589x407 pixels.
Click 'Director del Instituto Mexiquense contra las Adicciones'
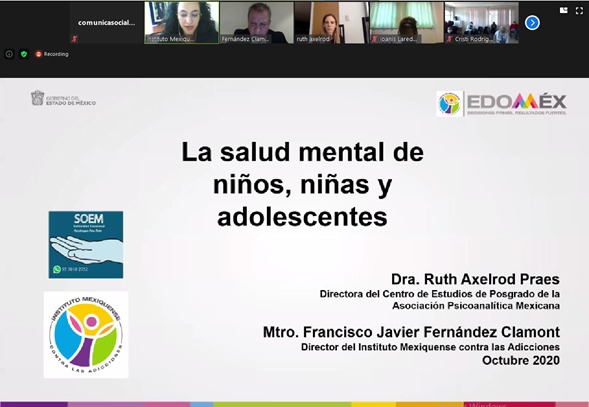point(430,347)
